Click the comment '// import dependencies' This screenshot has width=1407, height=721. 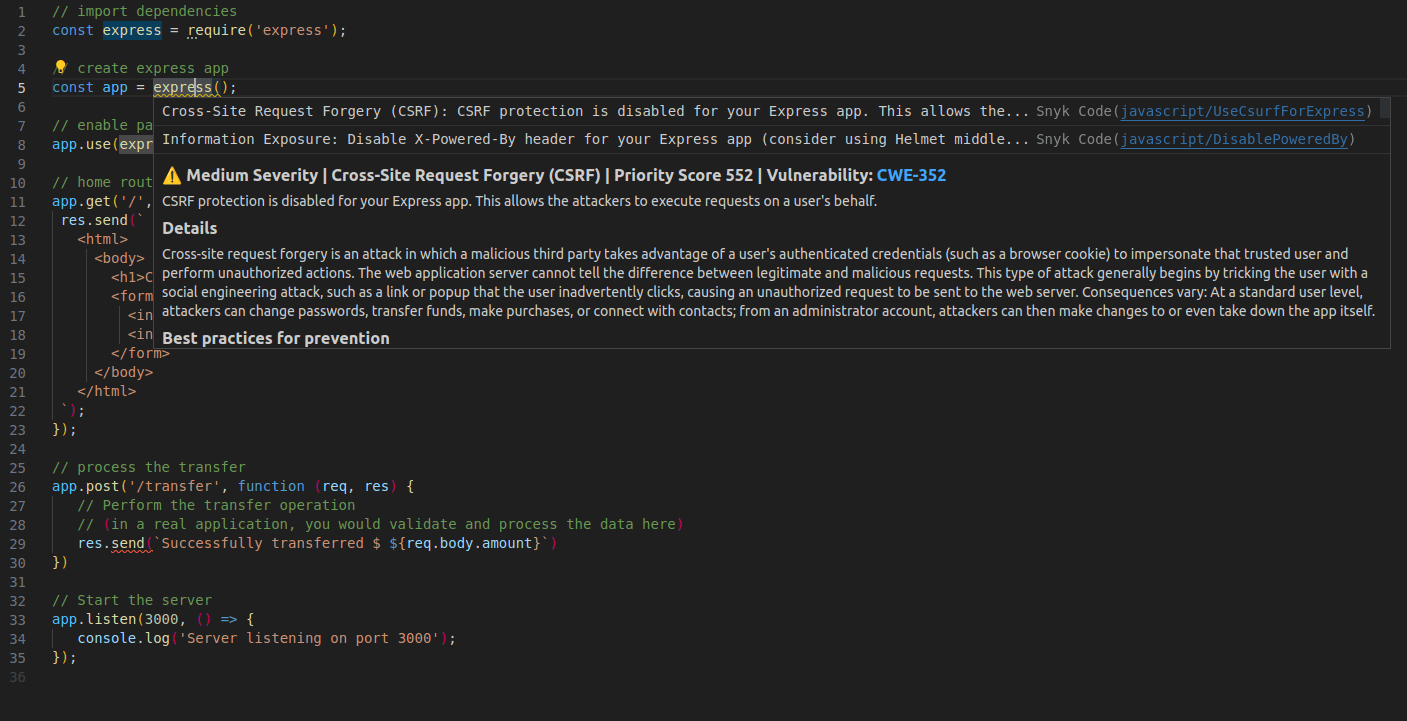[x=145, y=11]
